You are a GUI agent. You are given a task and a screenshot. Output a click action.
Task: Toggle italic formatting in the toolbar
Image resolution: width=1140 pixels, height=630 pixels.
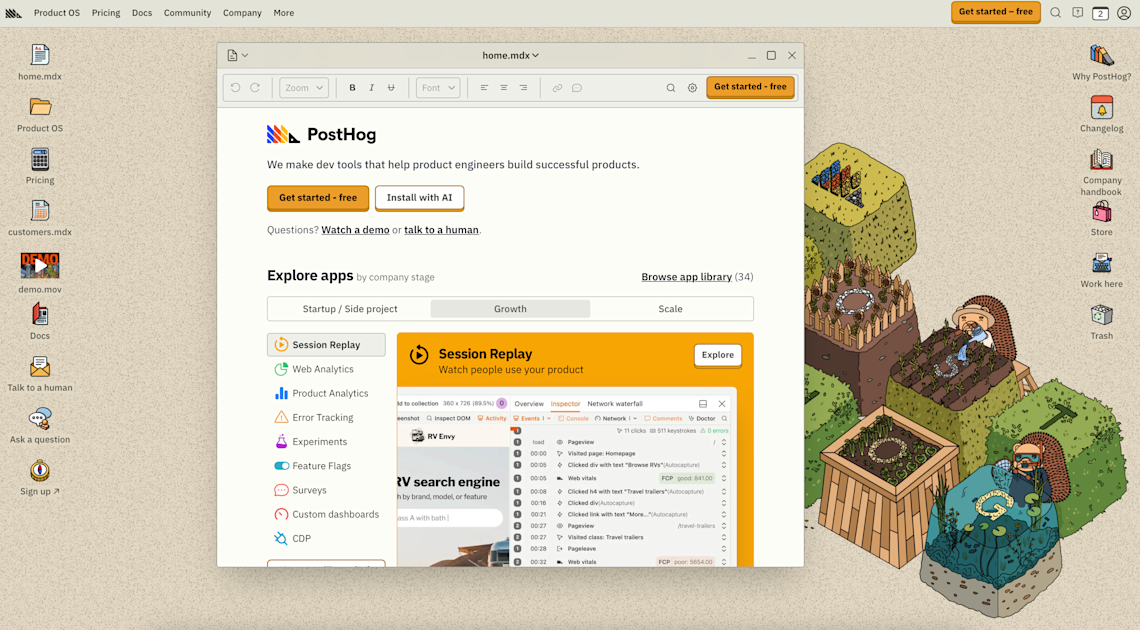click(x=371, y=87)
